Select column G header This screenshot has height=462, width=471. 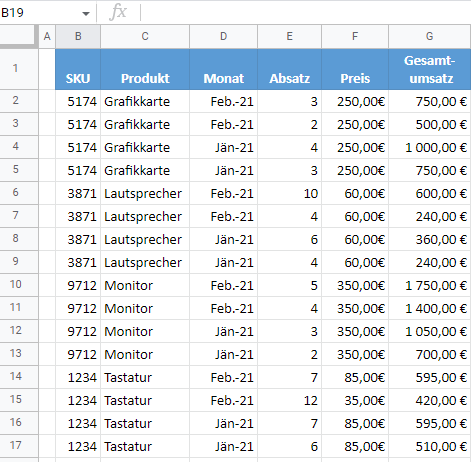(x=430, y=36)
